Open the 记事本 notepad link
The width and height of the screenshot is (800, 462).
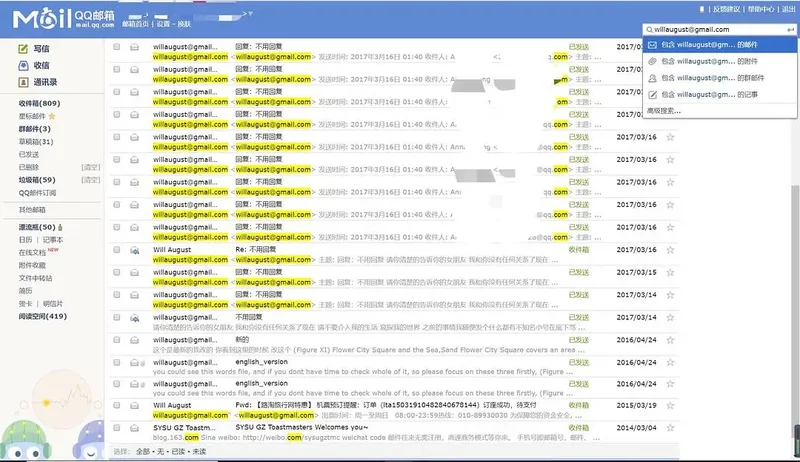point(53,240)
